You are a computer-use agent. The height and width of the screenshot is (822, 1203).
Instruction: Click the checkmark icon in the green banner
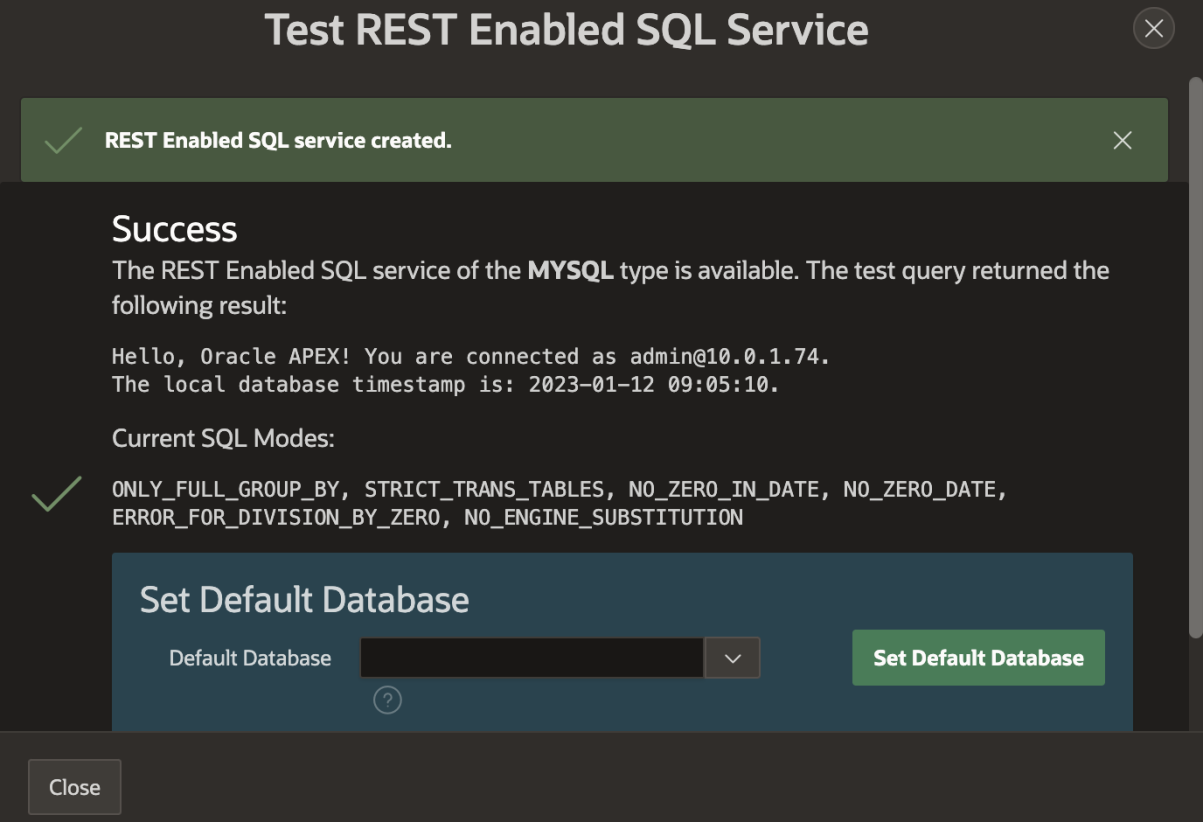tap(63, 141)
